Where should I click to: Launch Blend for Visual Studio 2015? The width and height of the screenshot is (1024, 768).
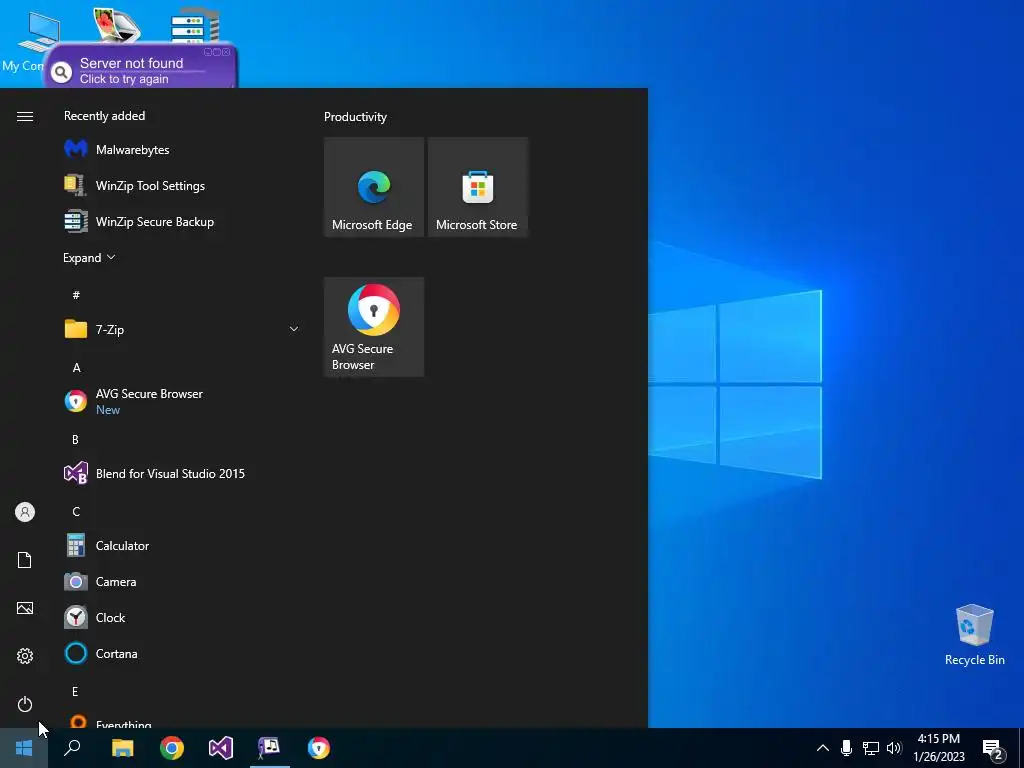[x=180, y=473]
